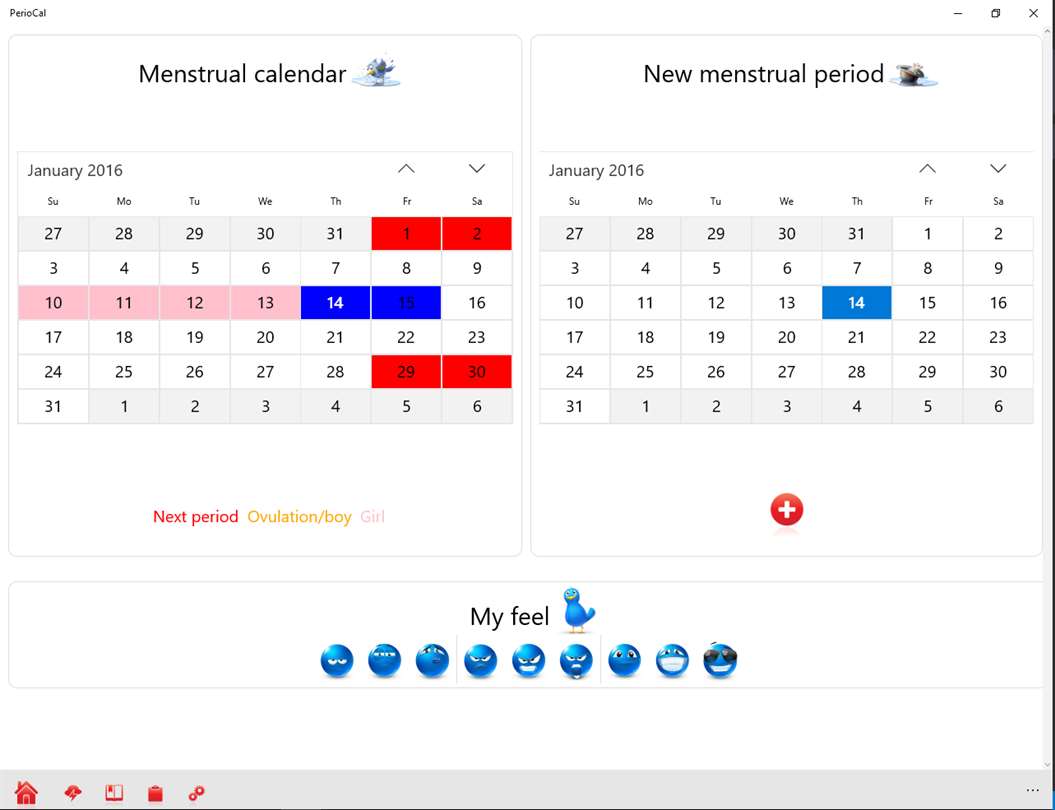1055x810 pixels.
Task: Click the red clipboard icon in toolbar
Action: click(x=155, y=793)
